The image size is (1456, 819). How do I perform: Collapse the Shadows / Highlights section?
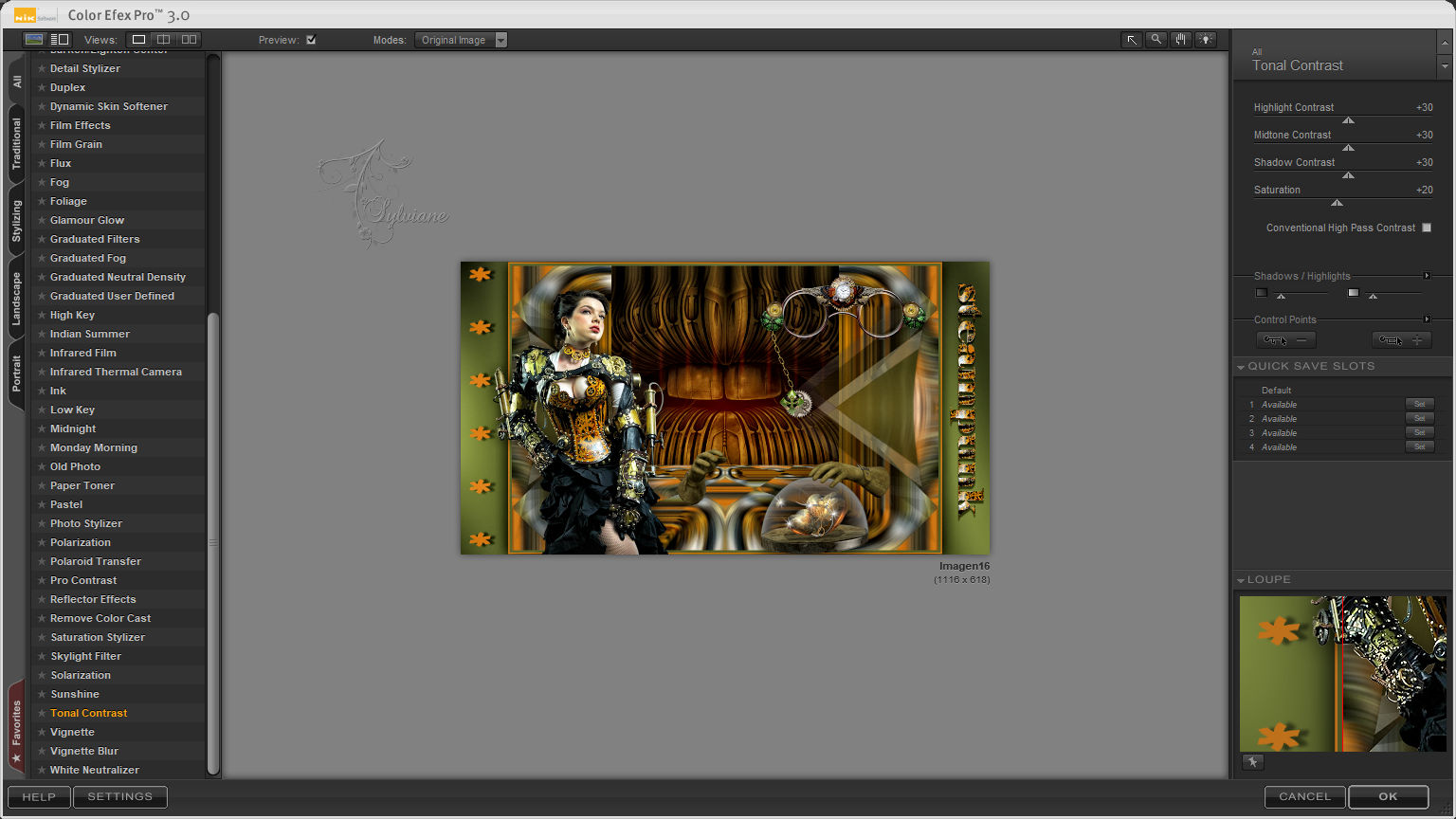(x=1427, y=276)
